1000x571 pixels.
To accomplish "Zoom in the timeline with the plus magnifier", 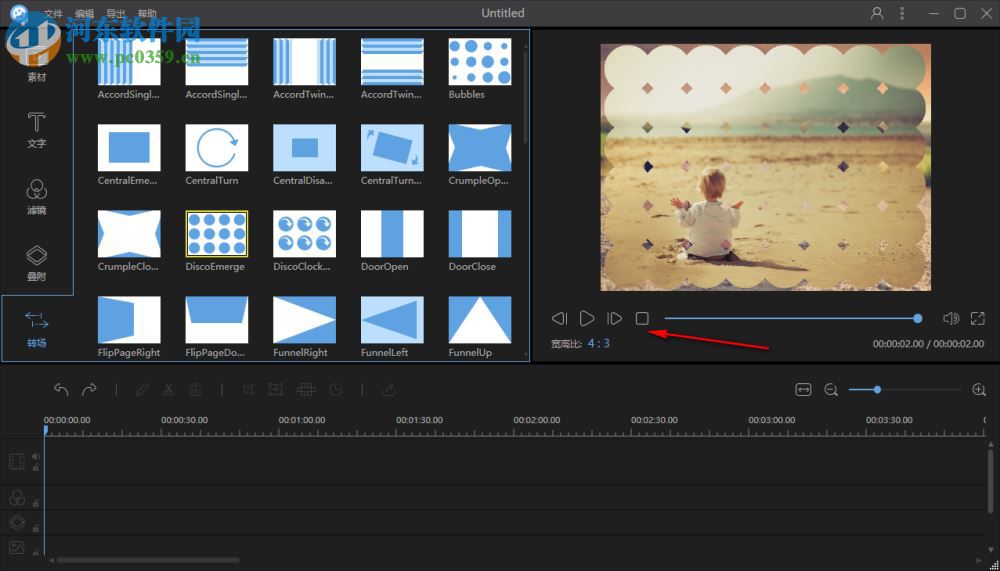I will [x=979, y=390].
